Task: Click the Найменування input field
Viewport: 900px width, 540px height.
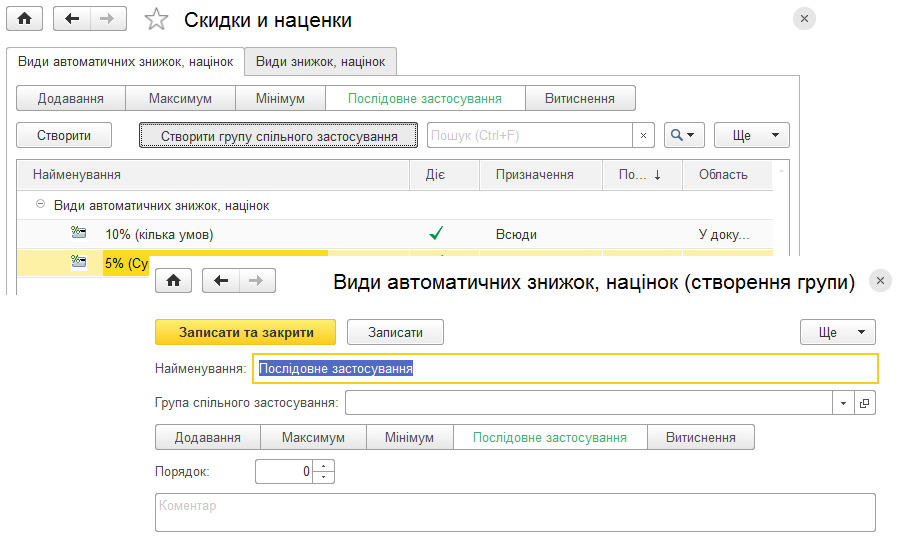Action: tap(565, 368)
